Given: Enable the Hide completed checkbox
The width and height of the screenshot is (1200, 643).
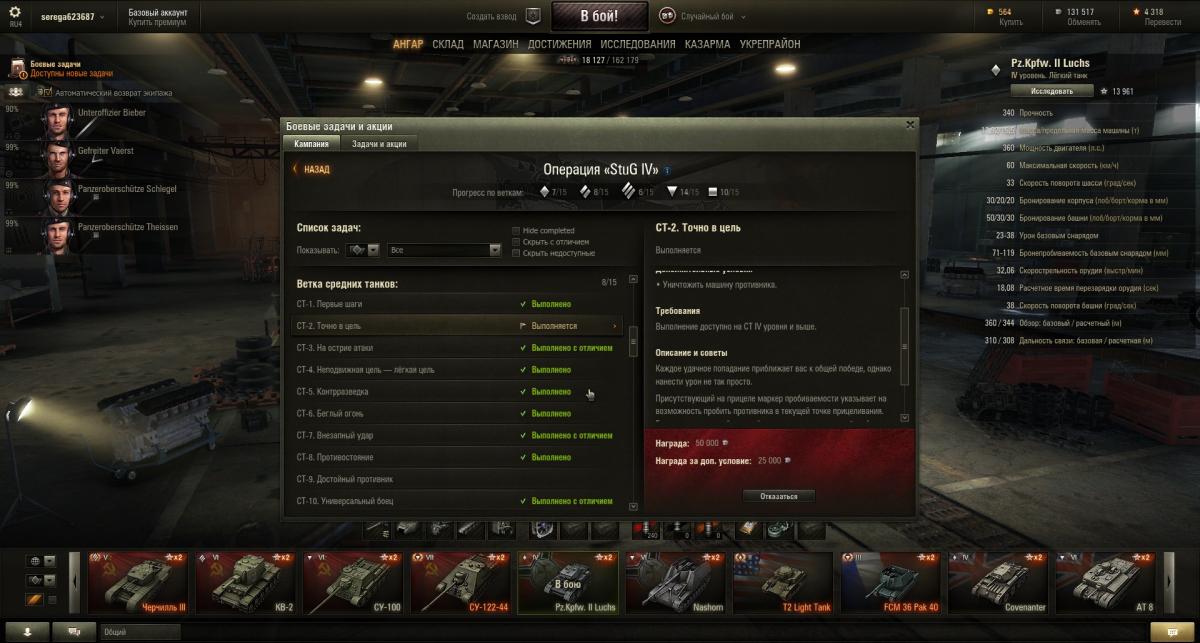Looking at the screenshot, I should pos(516,230).
